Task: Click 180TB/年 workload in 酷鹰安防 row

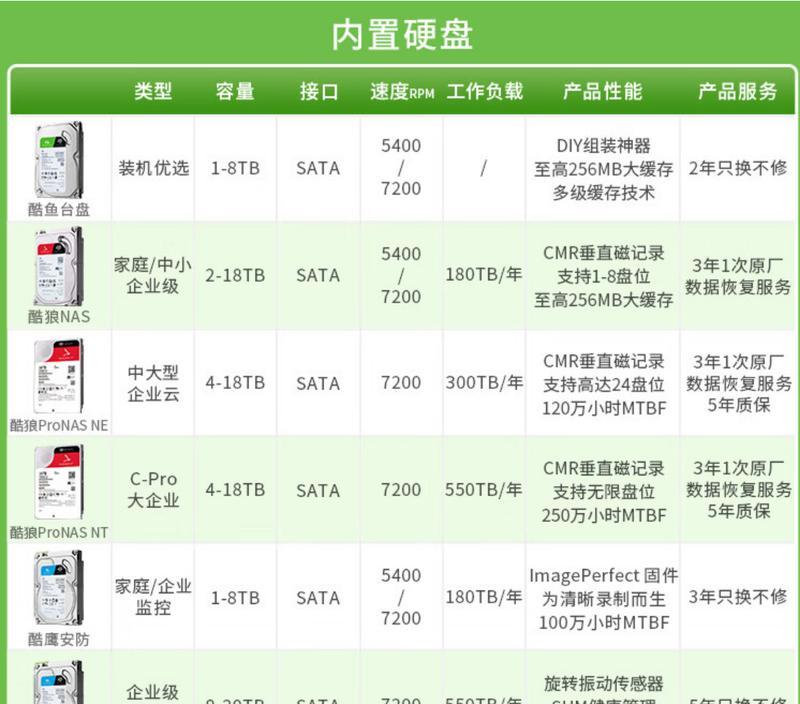Action: point(484,596)
